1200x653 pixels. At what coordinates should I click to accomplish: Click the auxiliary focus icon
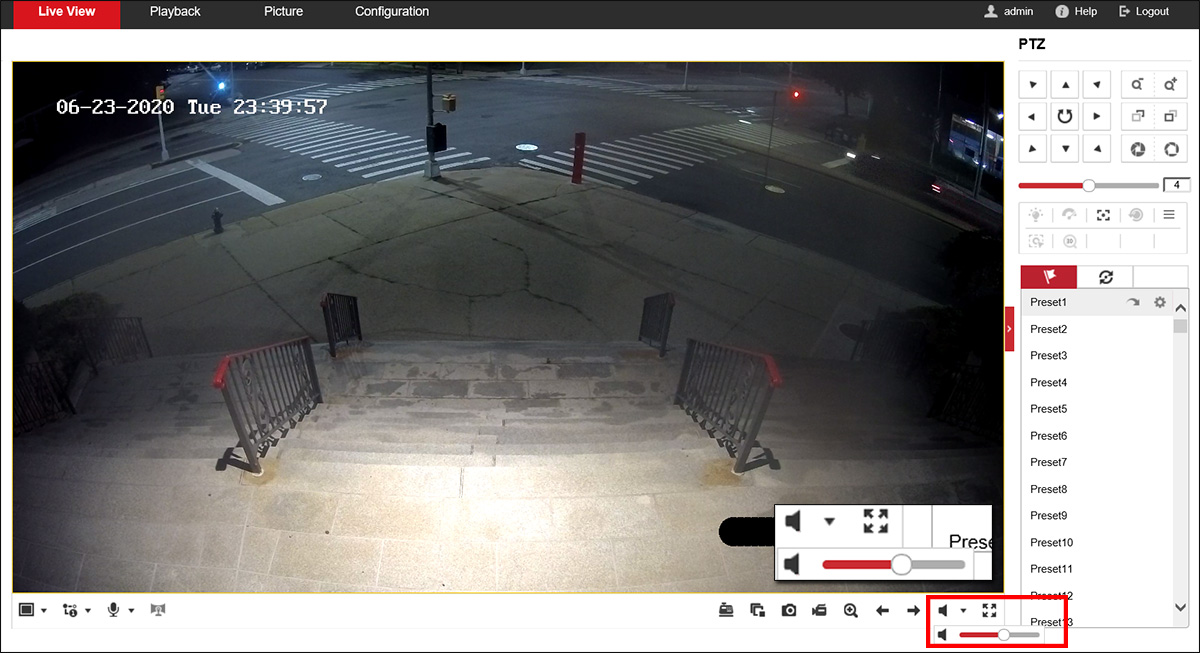point(1103,215)
